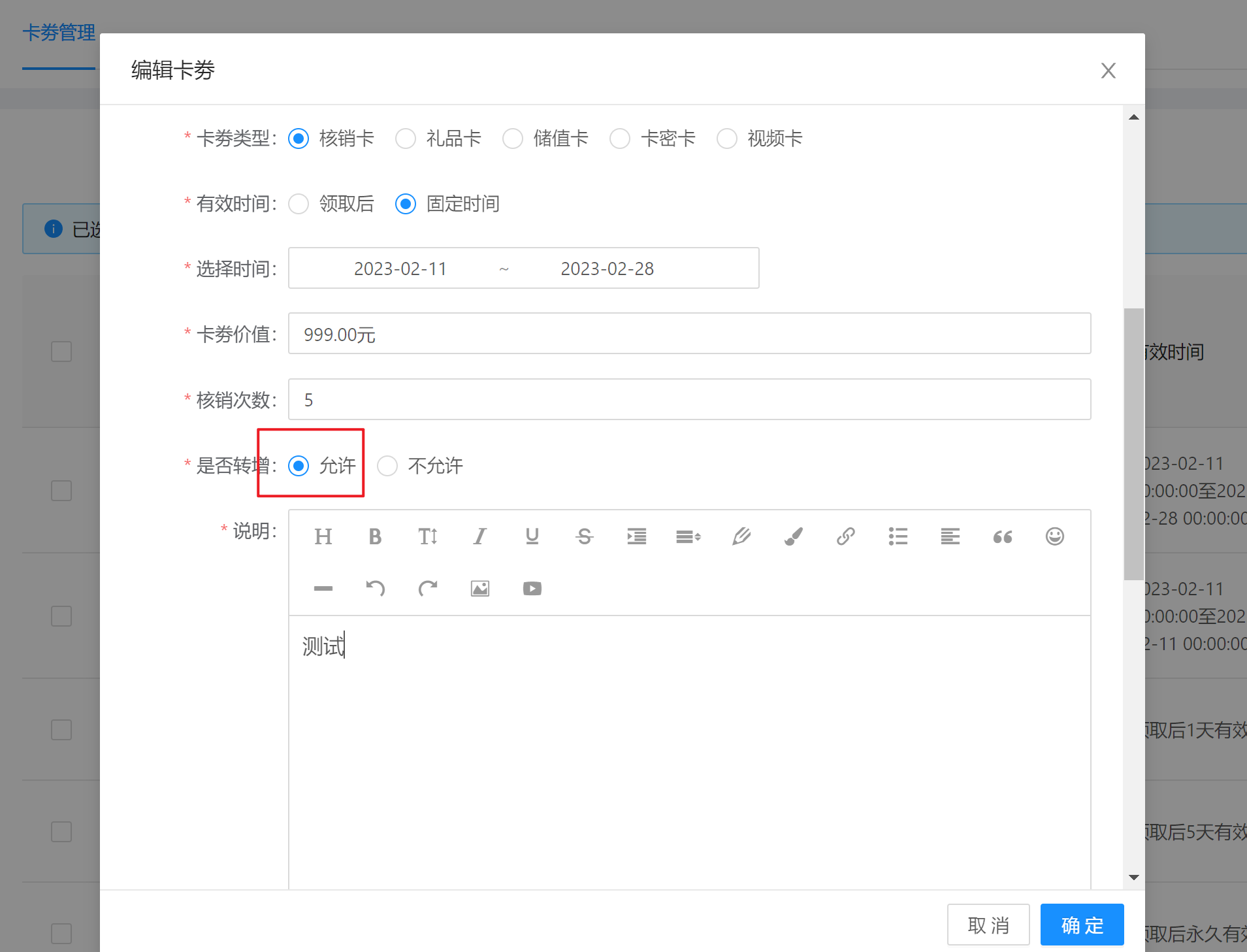Screen dimensions: 1247x952
Task: Toggle bold formatting in the editor
Action: click(x=375, y=536)
